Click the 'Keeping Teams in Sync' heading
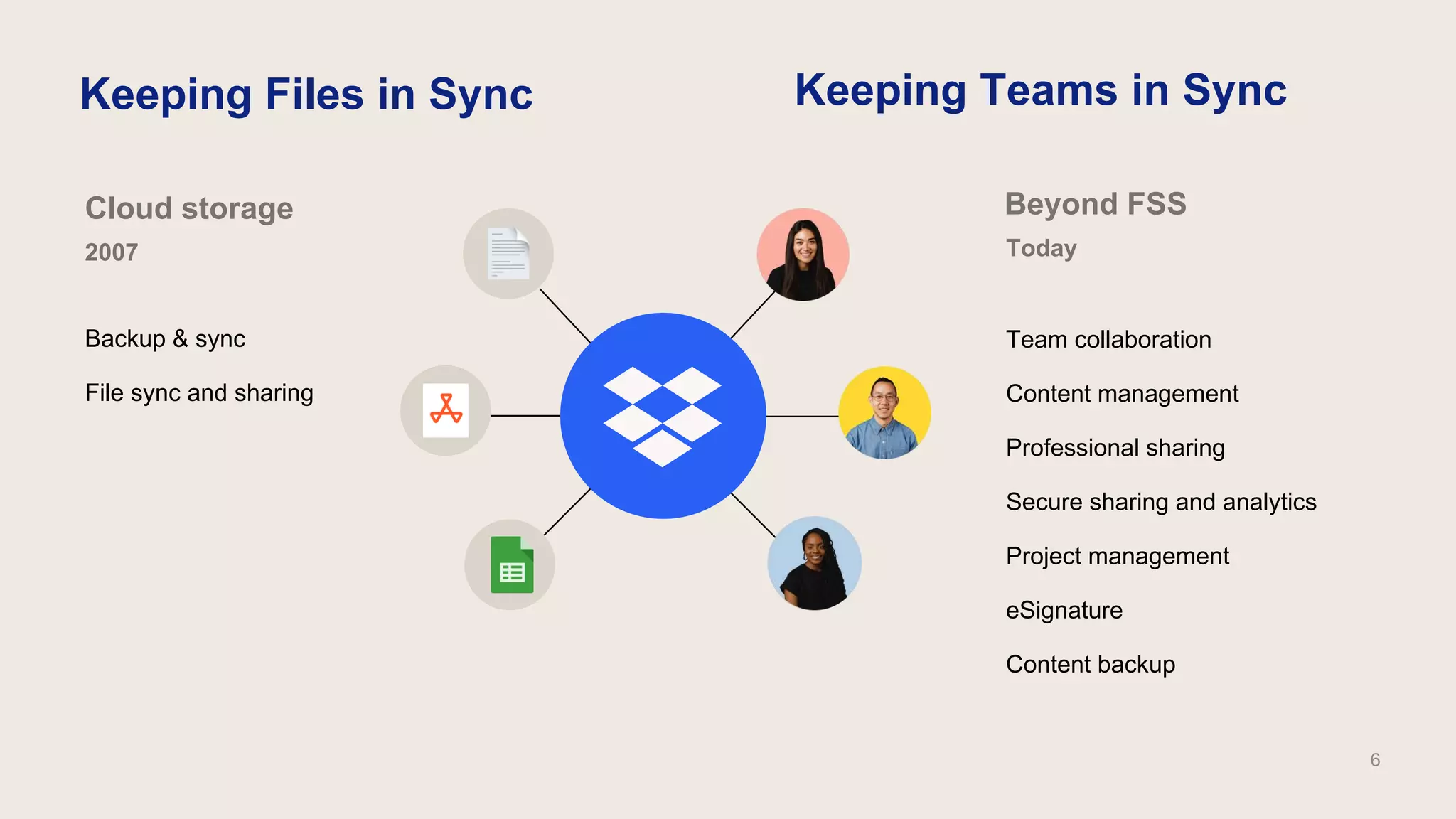 1041,90
